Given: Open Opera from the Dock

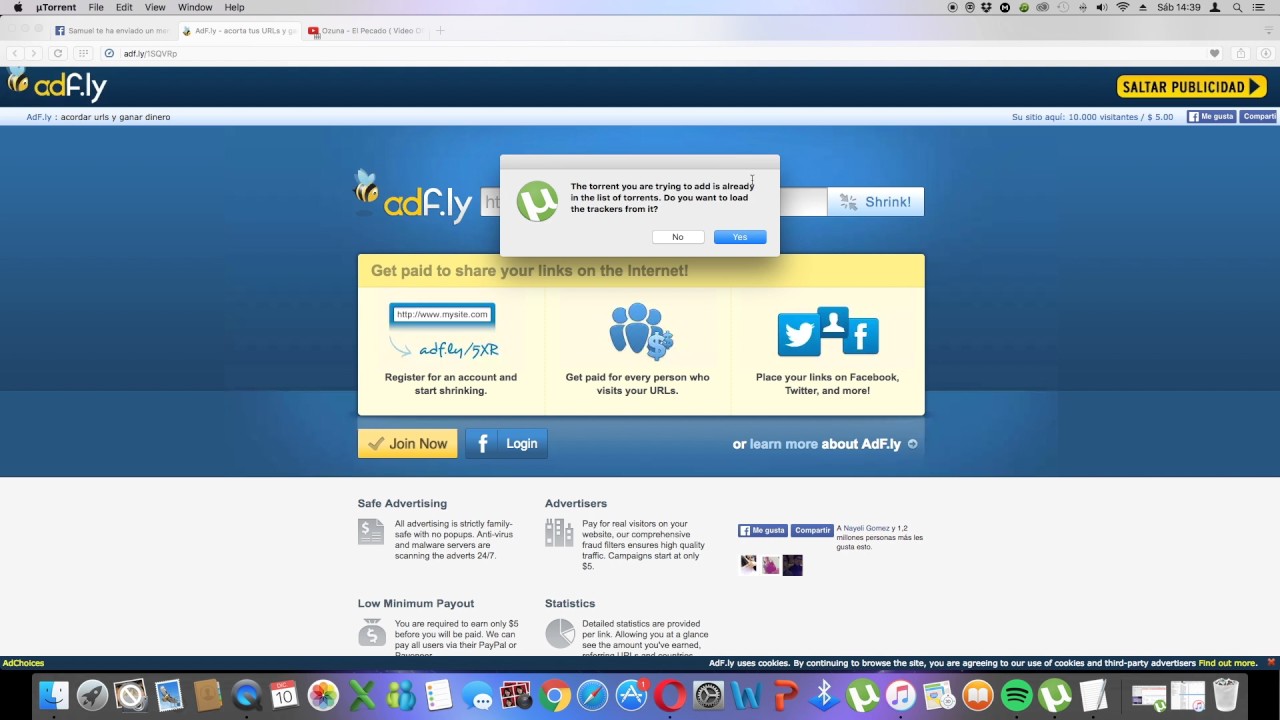Looking at the screenshot, I should (x=670, y=695).
